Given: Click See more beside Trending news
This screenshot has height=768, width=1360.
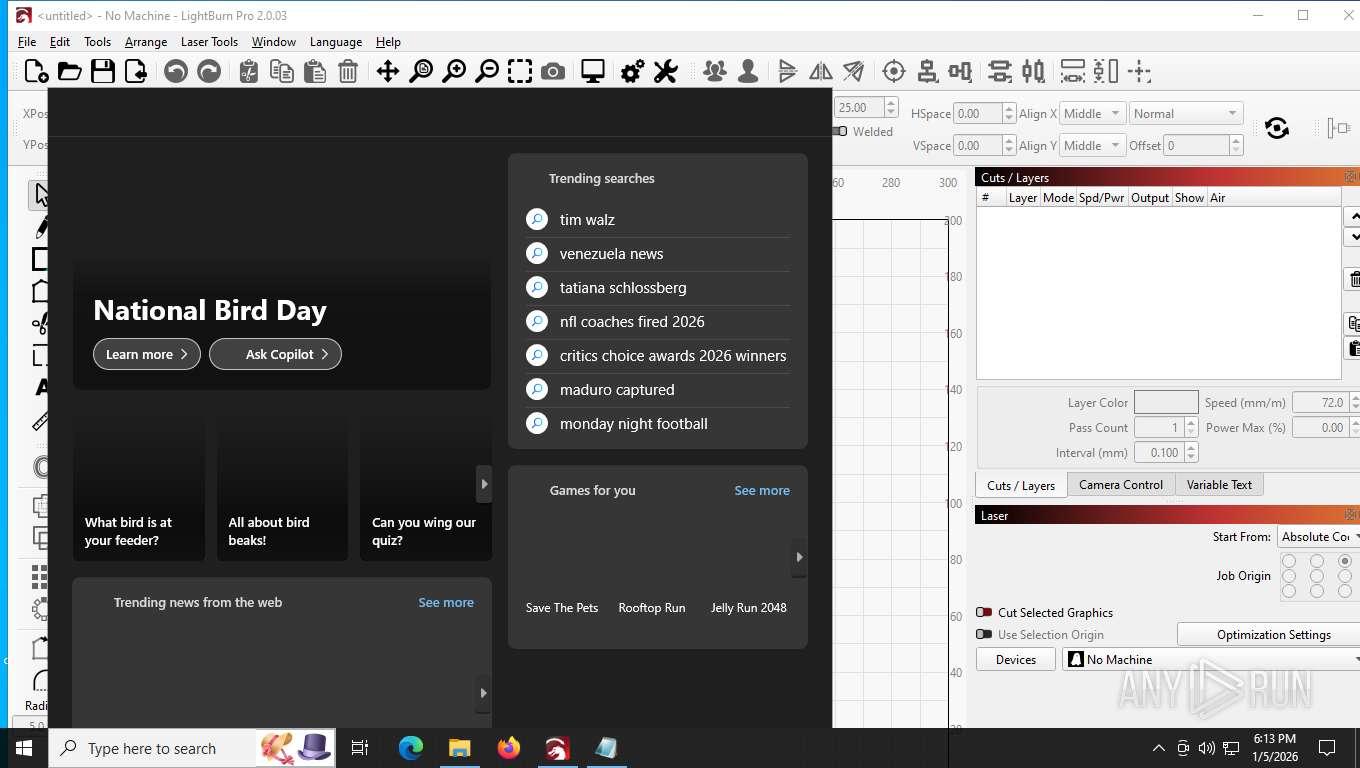Looking at the screenshot, I should coord(446,602).
